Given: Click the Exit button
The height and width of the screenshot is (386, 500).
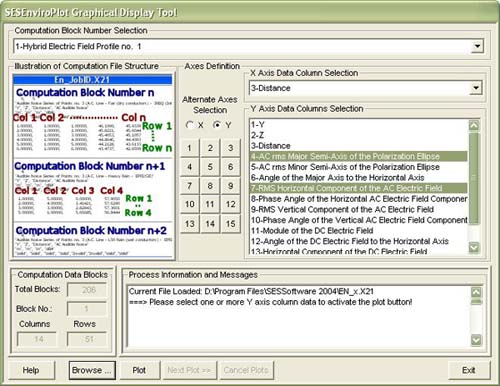Looking at the screenshot, I should tap(468, 370).
